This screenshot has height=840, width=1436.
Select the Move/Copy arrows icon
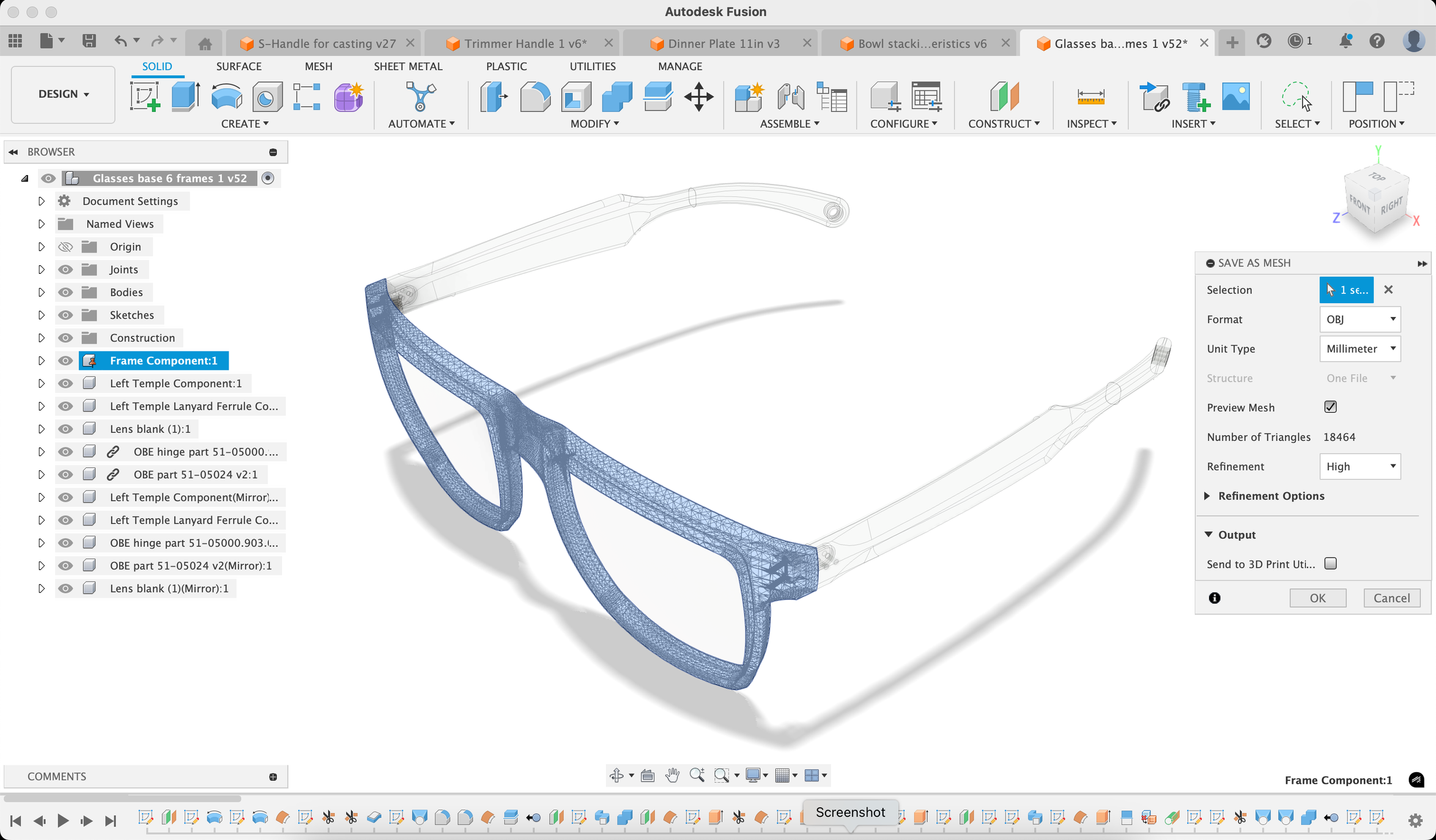[698, 96]
